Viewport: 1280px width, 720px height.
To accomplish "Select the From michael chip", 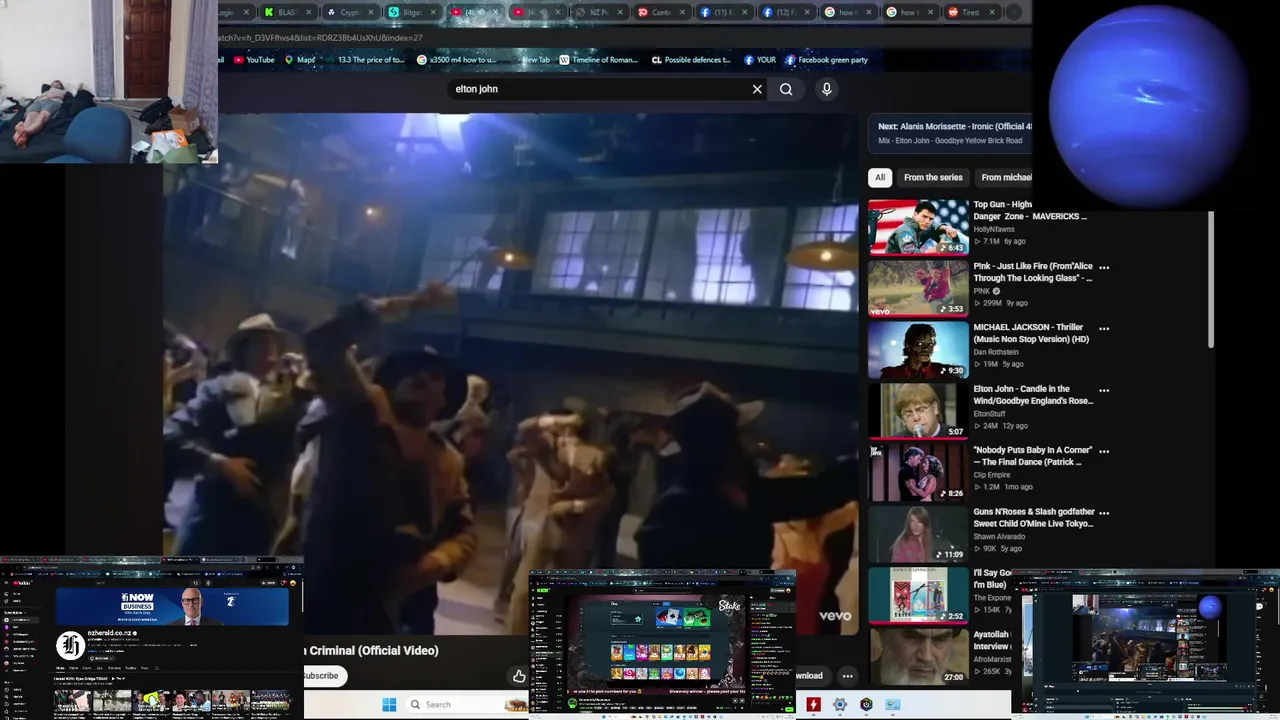I will coord(1004,177).
